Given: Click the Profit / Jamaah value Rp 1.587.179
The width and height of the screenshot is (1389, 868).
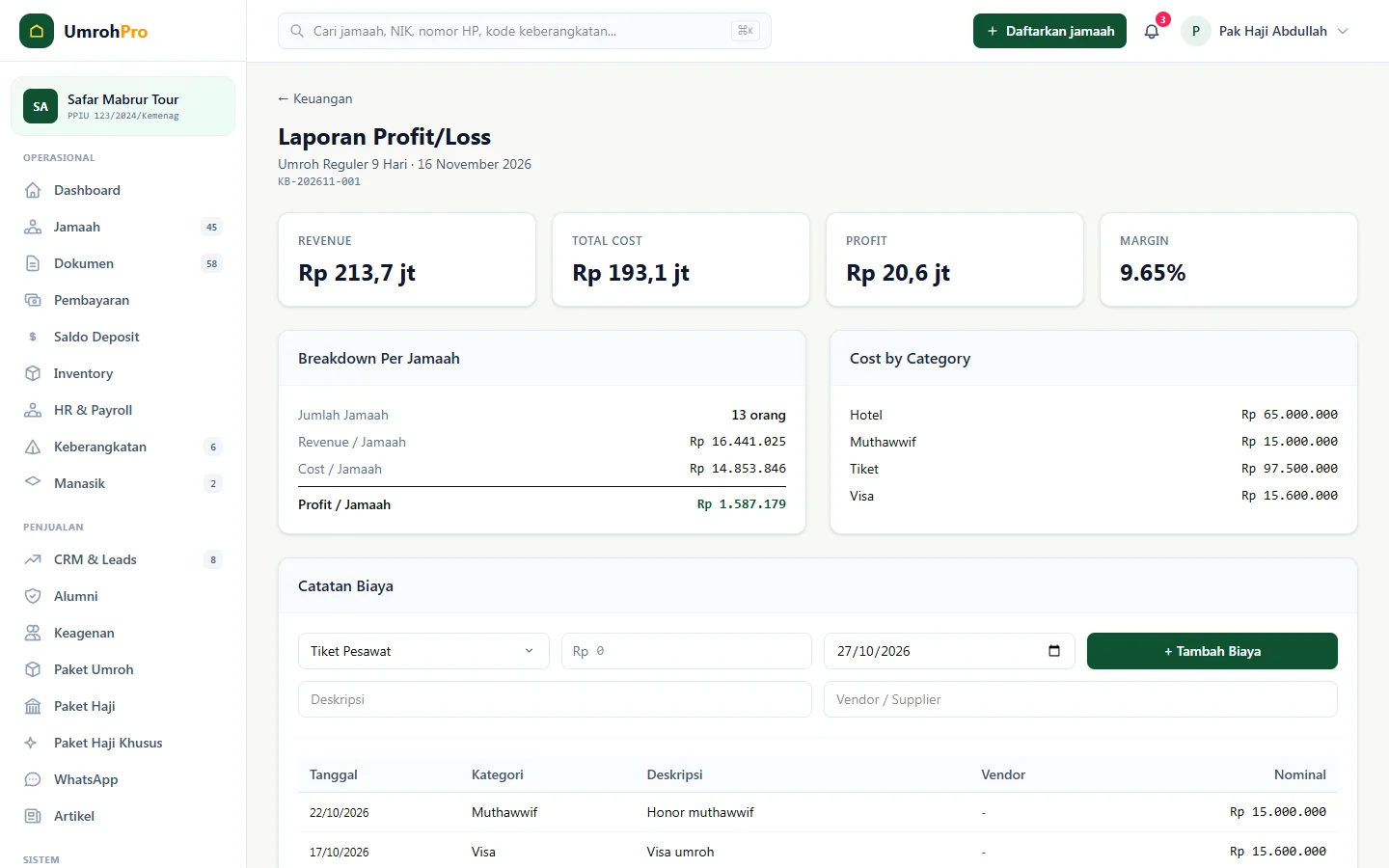Looking at the screenshot, I should pos(742,504).
